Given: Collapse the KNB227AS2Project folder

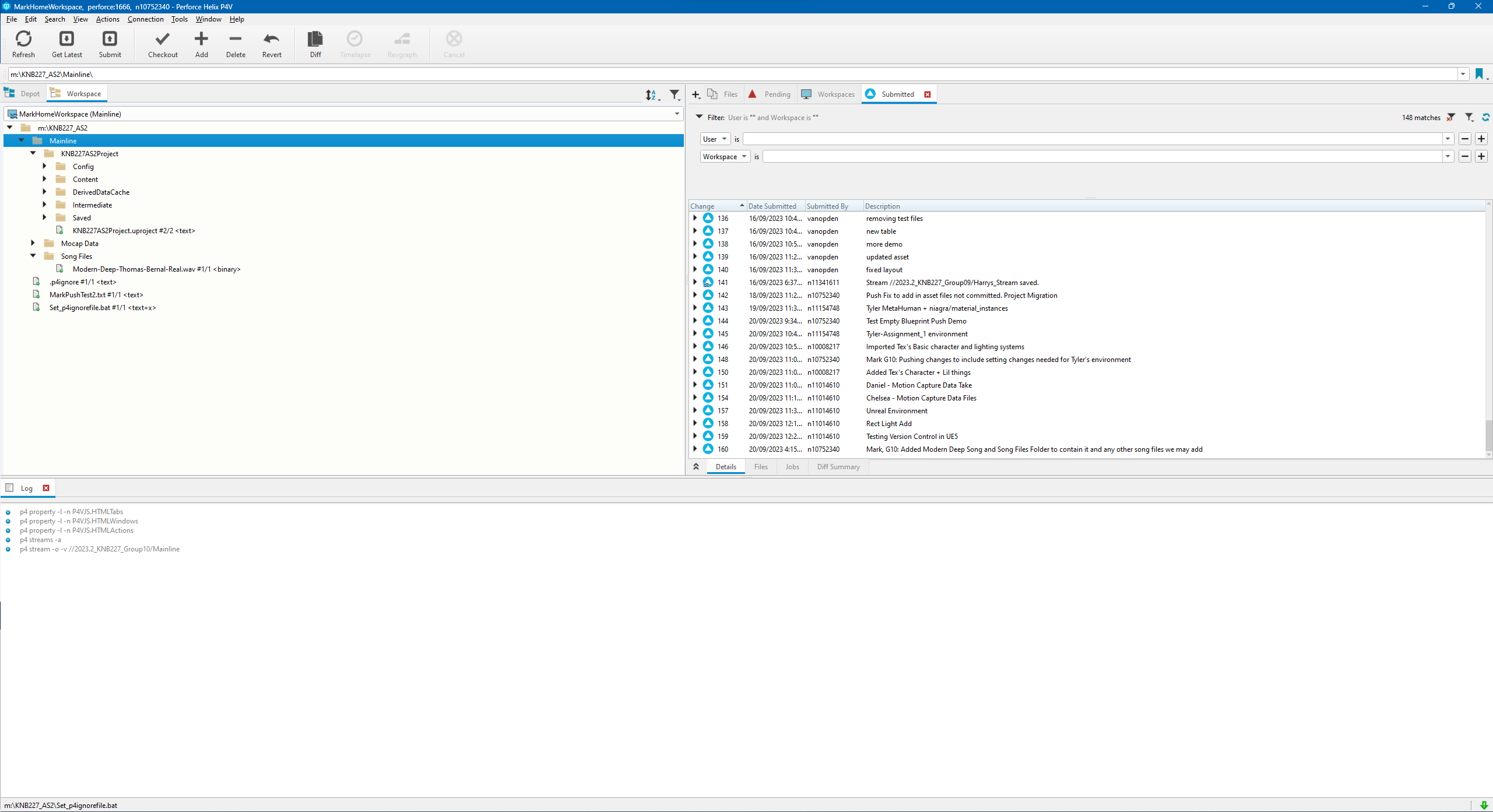Looking at the screenshot, I should [x=33, y=153].
